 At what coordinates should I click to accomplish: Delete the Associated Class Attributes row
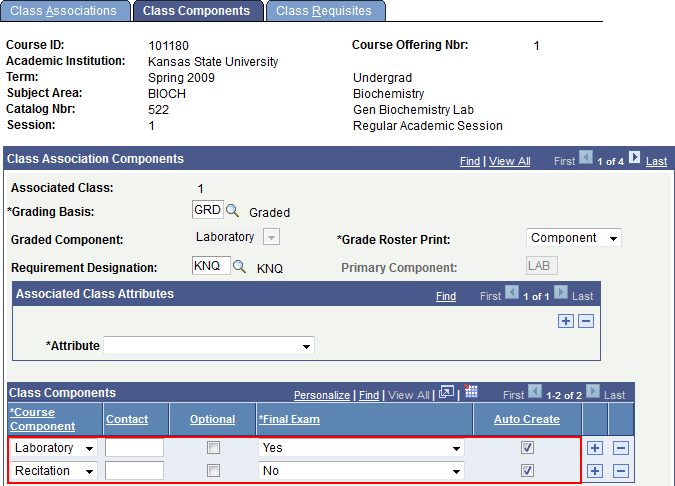[x=586, y=321]
